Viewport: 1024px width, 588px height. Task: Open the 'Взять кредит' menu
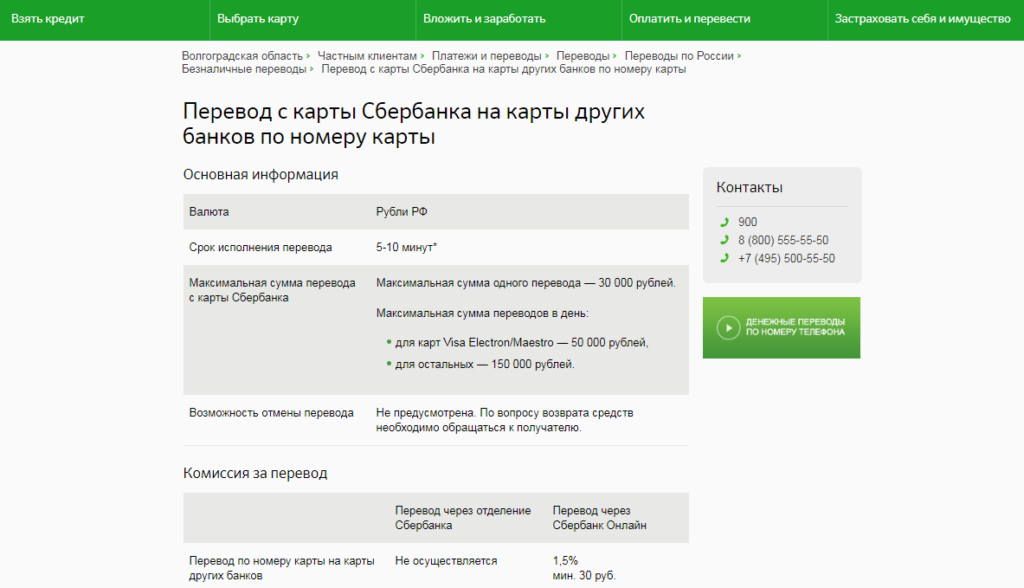click(48, 19)
